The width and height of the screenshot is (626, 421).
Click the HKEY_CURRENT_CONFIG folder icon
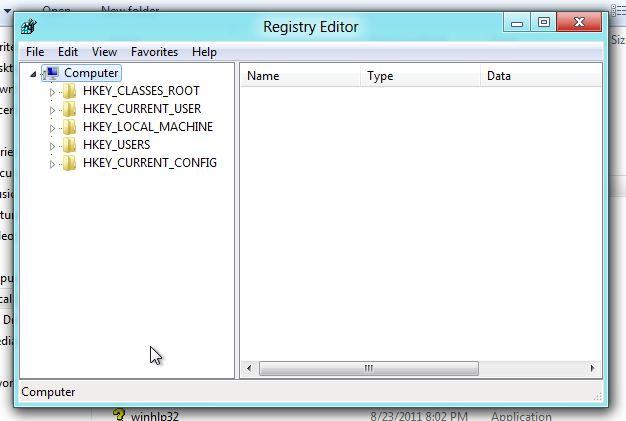[x=69, y=163]
